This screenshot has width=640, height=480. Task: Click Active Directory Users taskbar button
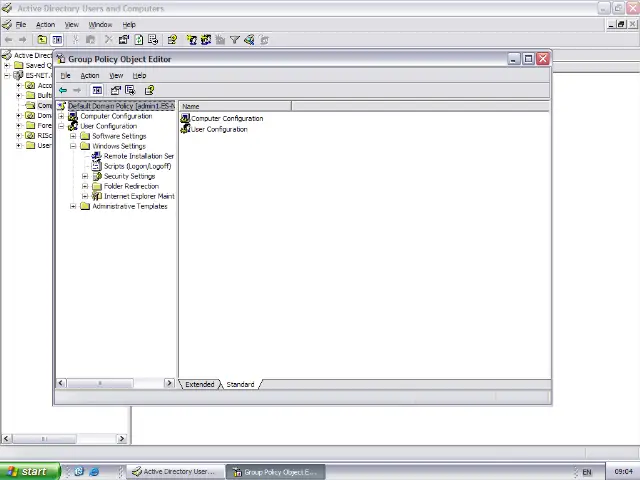(x=175, y=471)
